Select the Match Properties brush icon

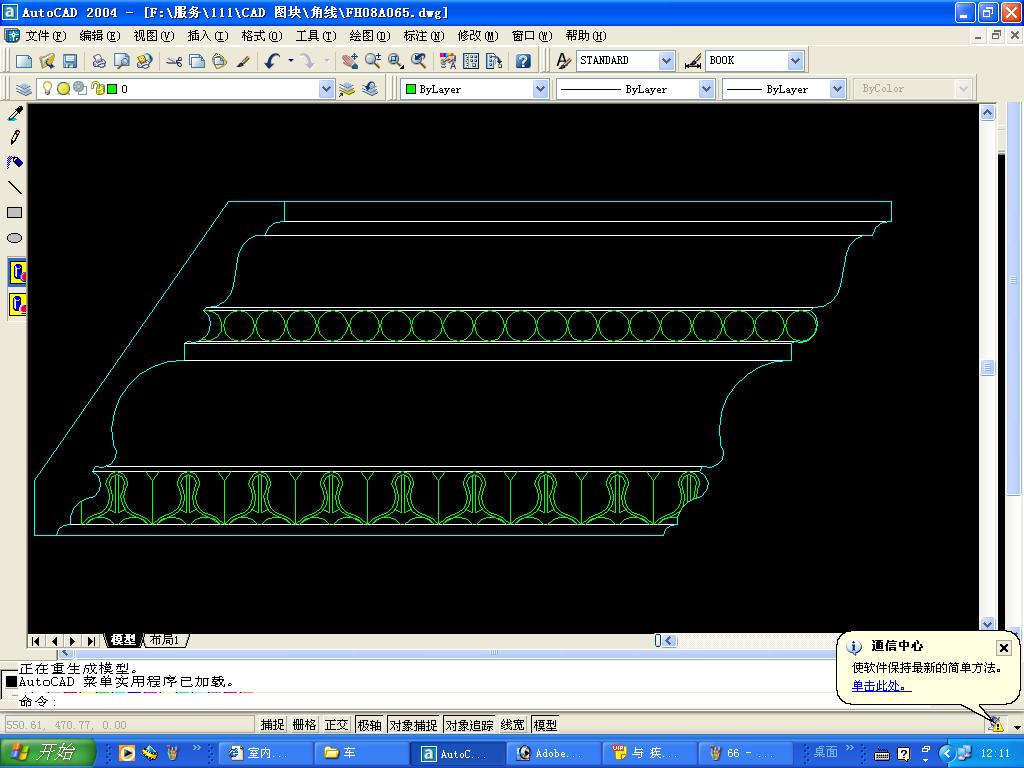(x=243, y=61)
